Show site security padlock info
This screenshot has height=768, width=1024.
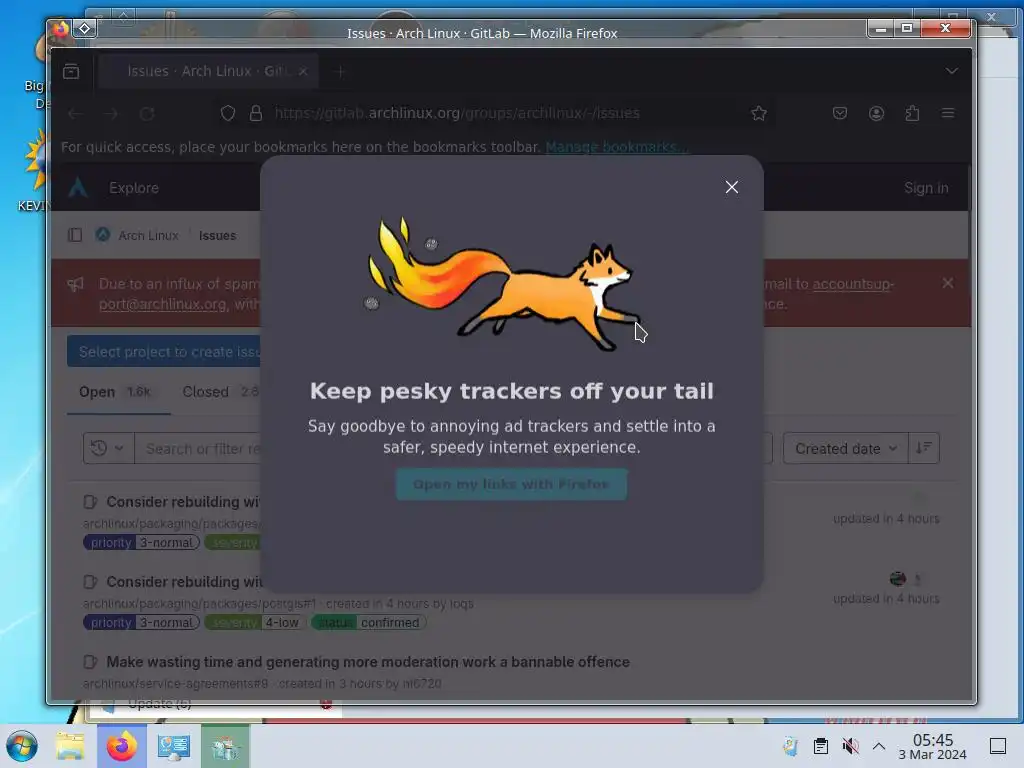(x=256, y=114)
